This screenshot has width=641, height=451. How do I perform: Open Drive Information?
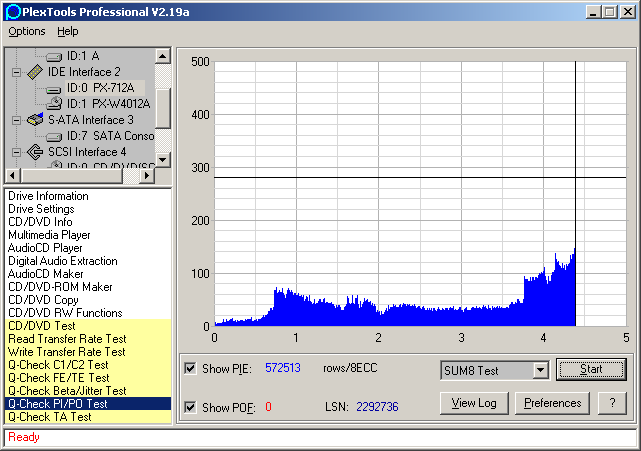coord(88,196)
